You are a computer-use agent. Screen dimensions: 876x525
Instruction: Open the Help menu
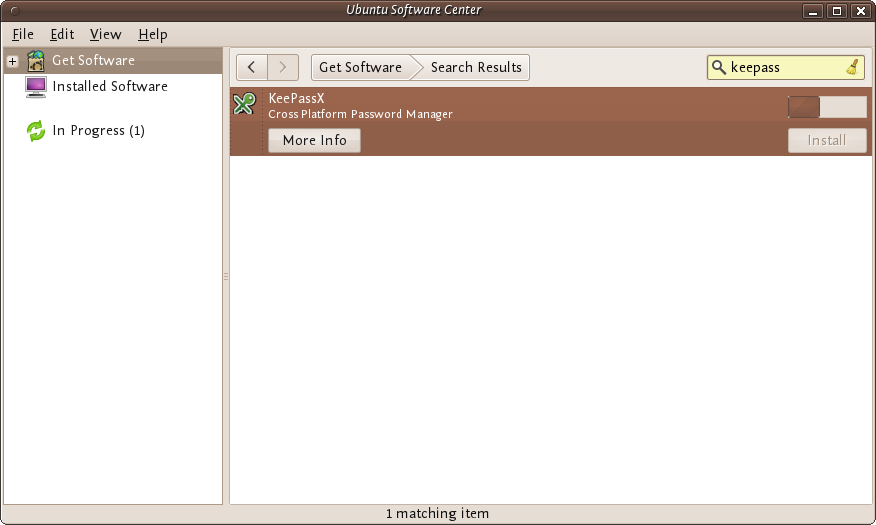coord(153,34)
